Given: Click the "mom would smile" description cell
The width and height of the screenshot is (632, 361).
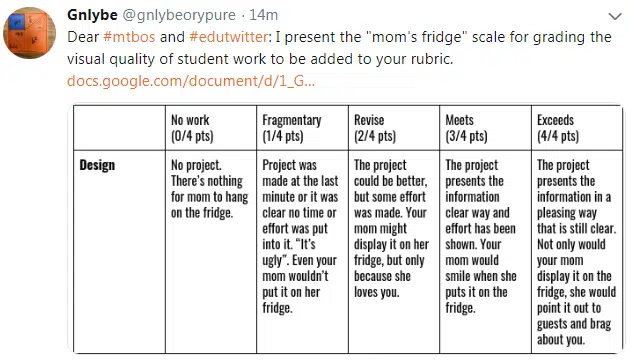Looking at the screenshot, I should (x=485, y=252).
